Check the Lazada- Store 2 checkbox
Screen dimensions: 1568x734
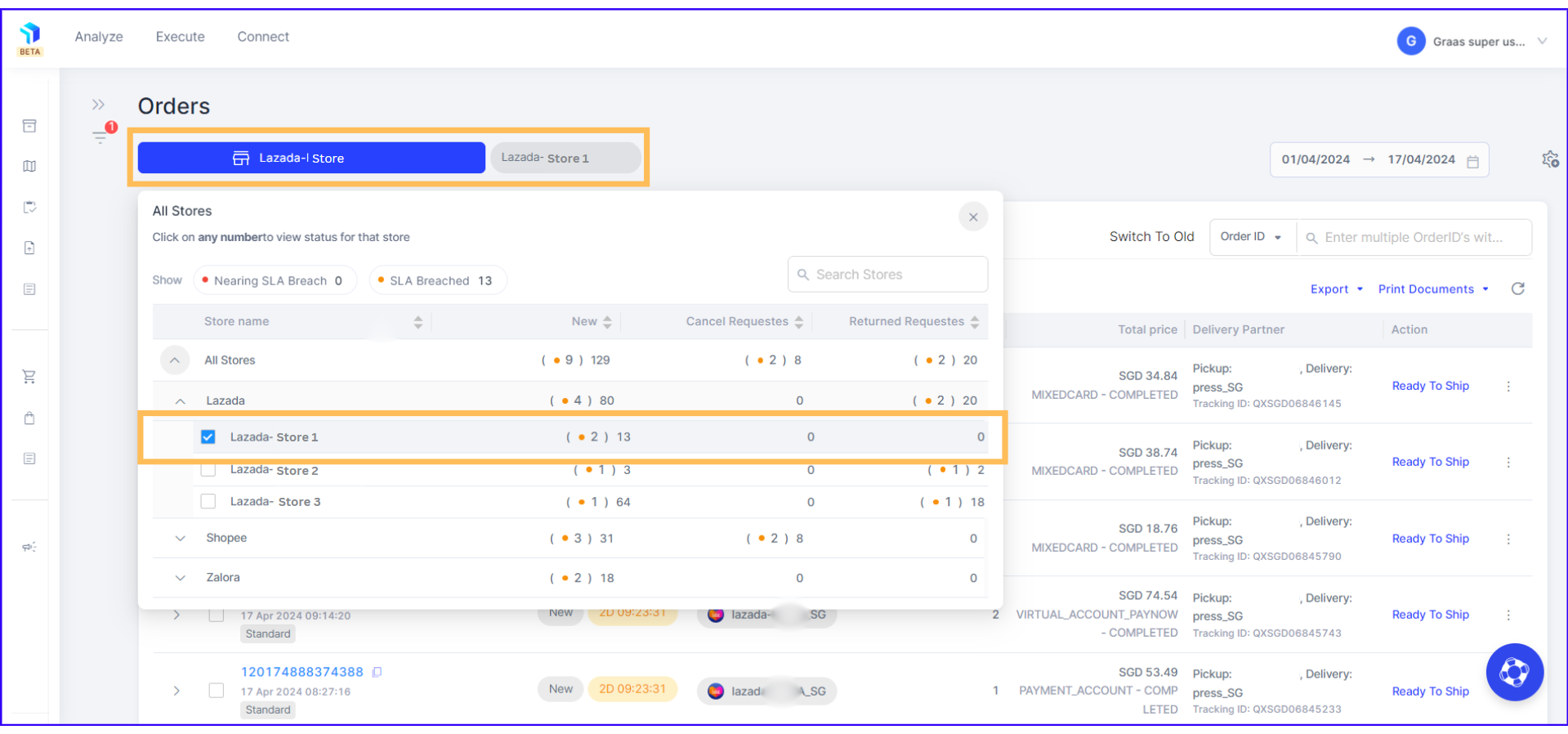(208, 470)
